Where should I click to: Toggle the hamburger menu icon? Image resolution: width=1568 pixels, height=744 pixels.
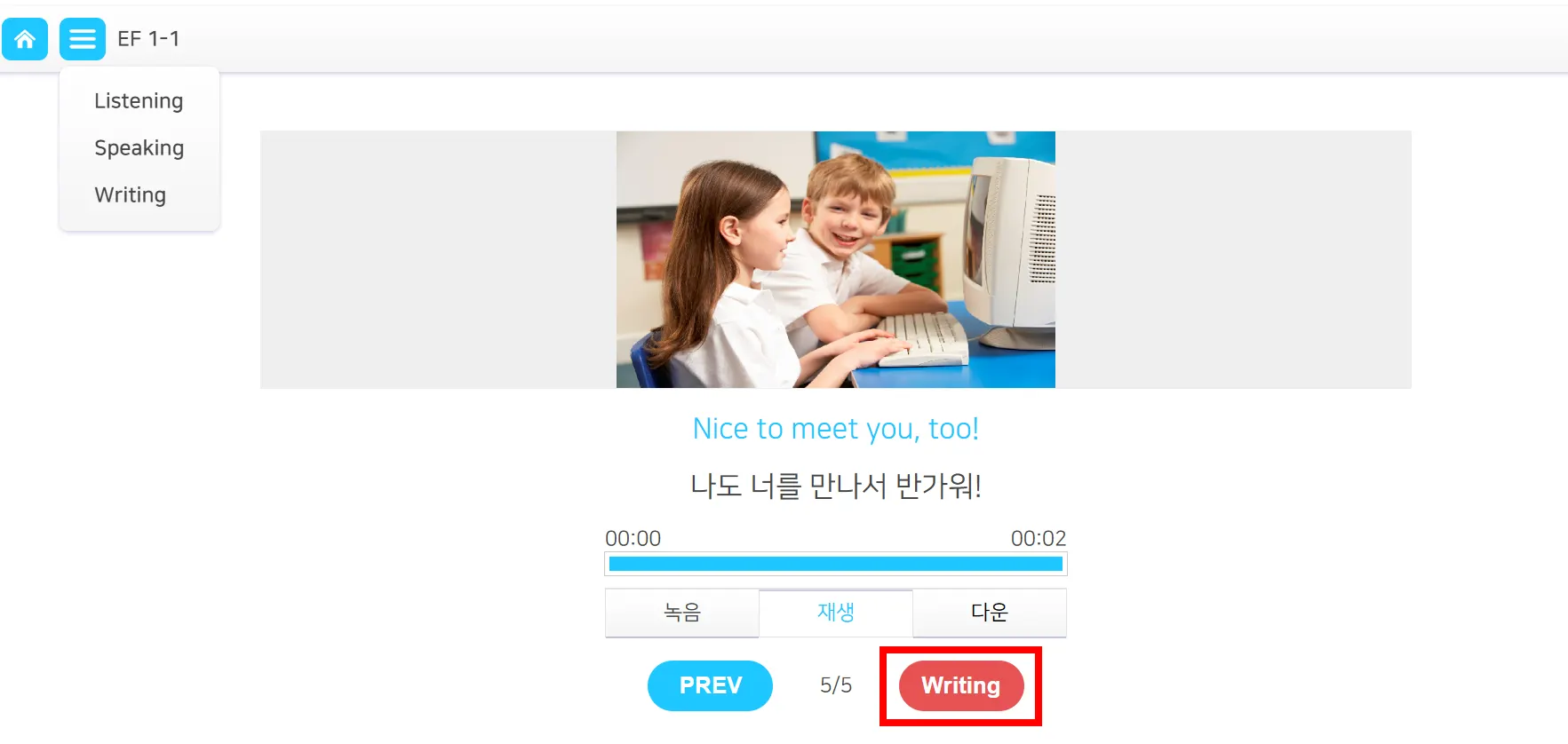(x=83, y=39)
